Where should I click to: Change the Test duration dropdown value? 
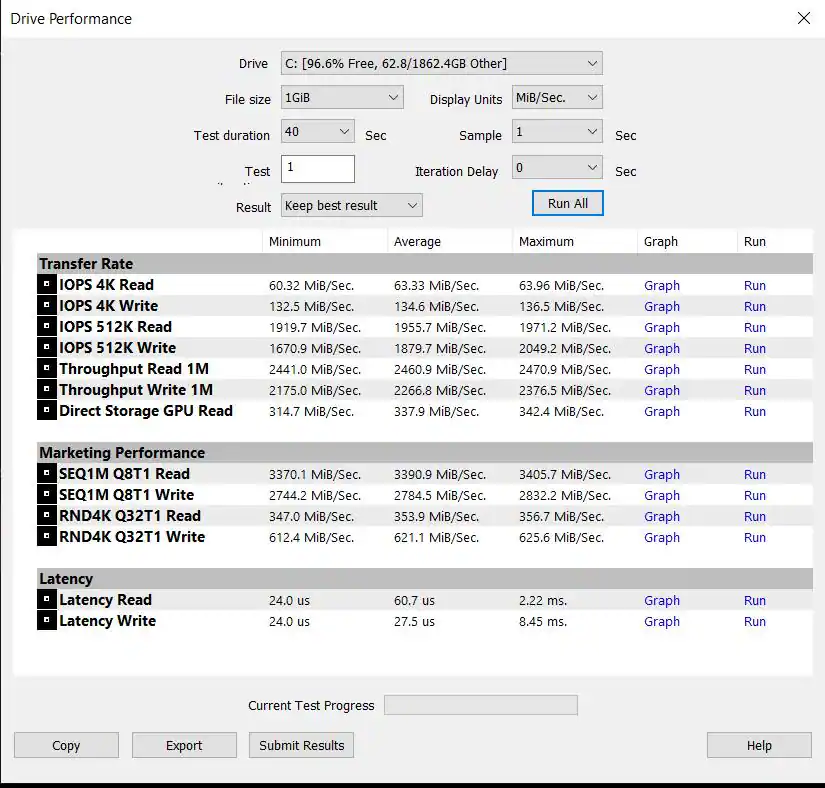click(318, 132)
